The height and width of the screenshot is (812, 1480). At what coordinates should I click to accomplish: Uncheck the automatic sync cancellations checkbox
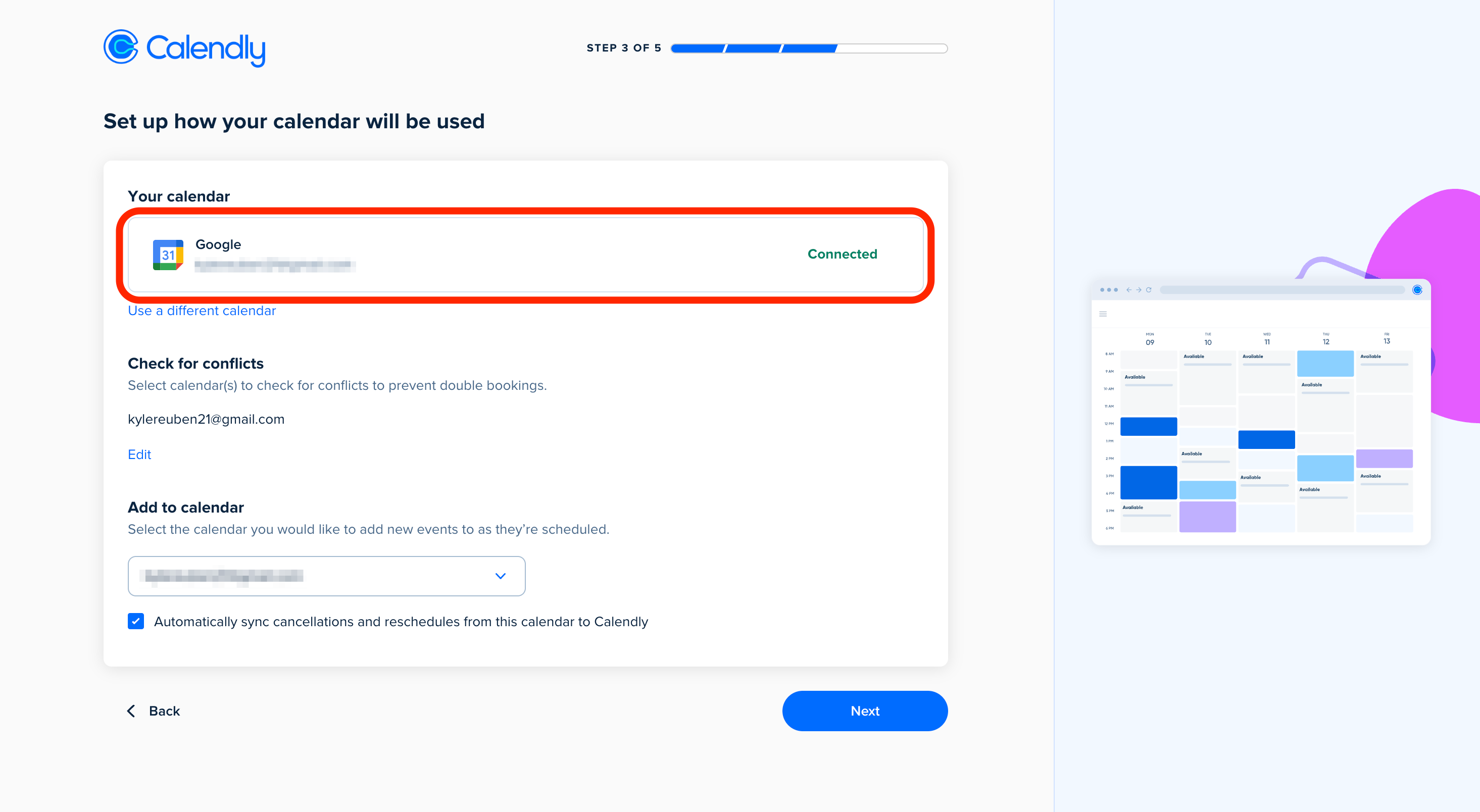click(x=135, y=621)
